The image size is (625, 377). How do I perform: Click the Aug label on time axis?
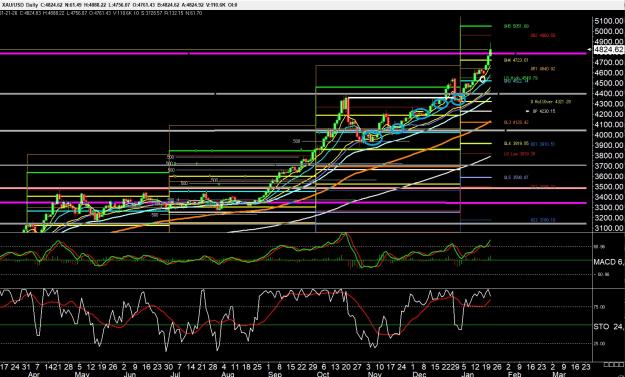(x=227, y=374)
